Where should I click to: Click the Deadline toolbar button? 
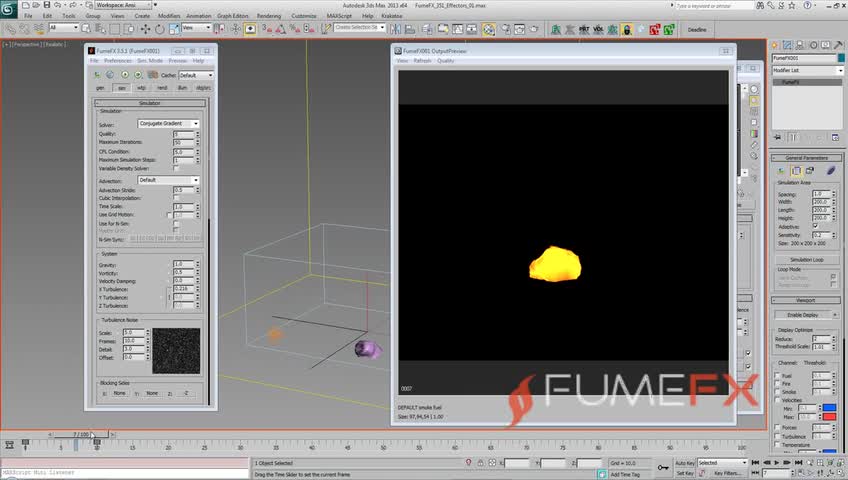[x=697, y=30]
